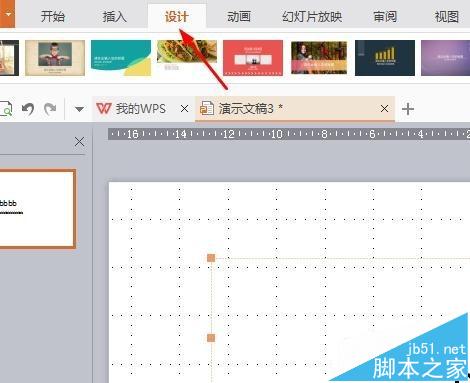
Task: Open the 开始 ribbon tab
Action: pyautogui.click(x=53, y=16)
